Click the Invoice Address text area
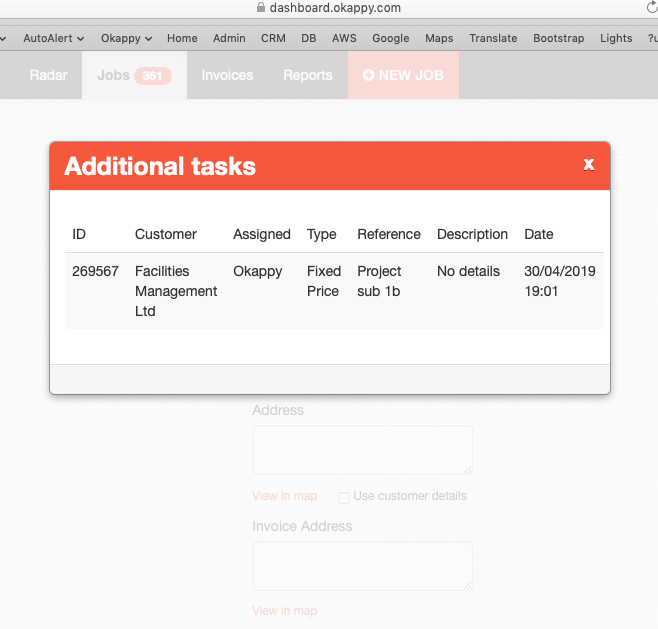Screen dimensions: 658x629 click(363, 566)
